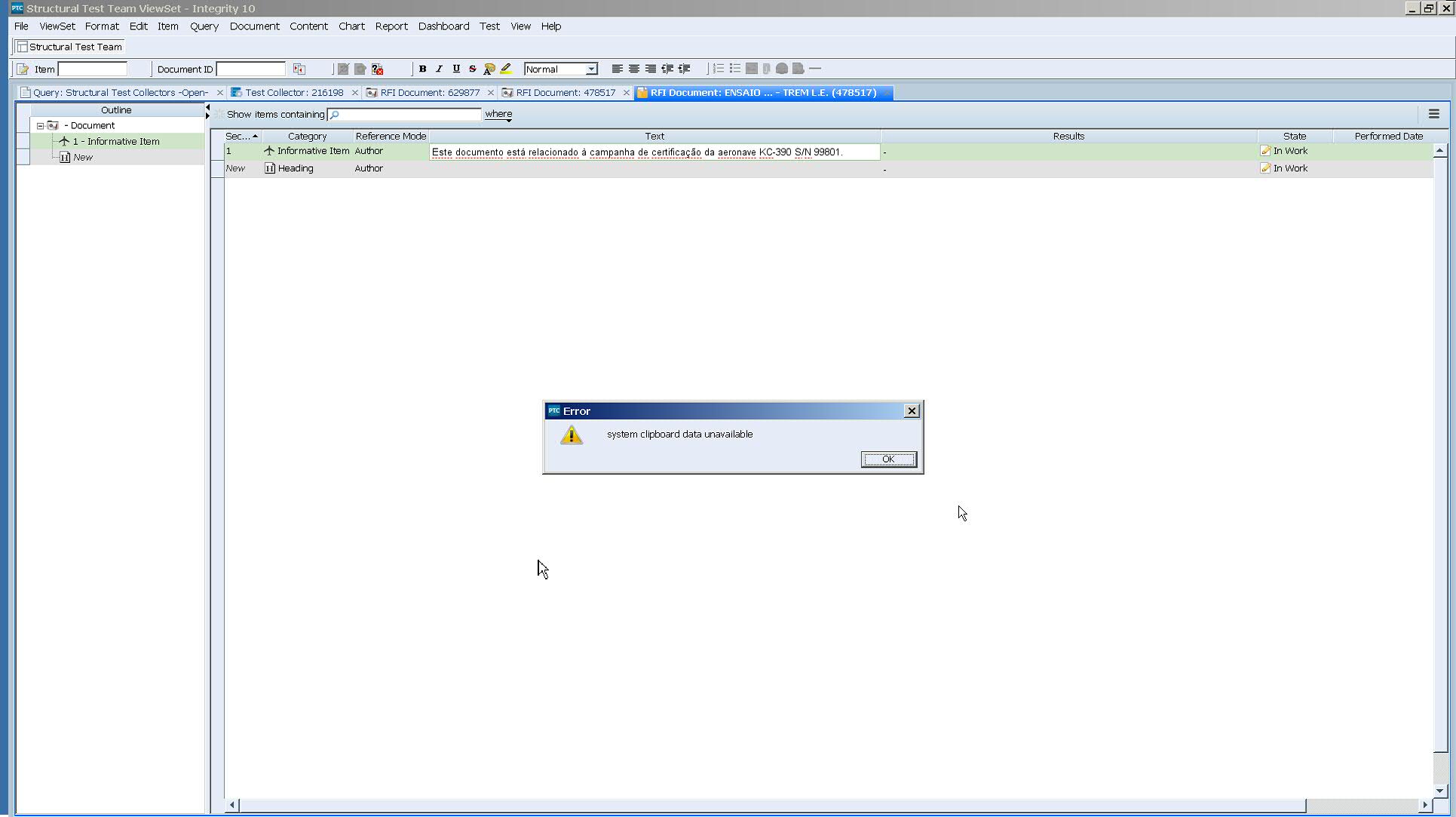The width and height of the screenshot is (1456, 817).
Task: Switch to Test Collector: 216198 tab
Action: click(x=293, y=93)
